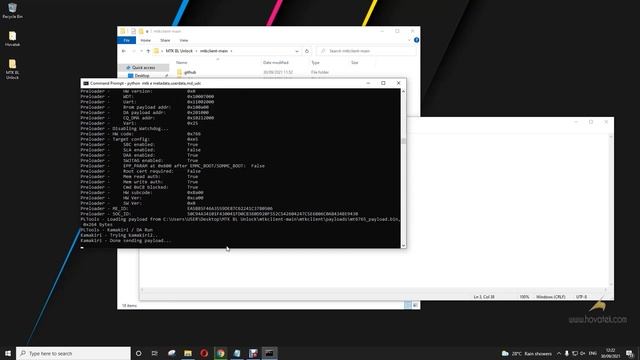Switch to Details view in File Explorer
640x360 pixels.
pos(408,305)
